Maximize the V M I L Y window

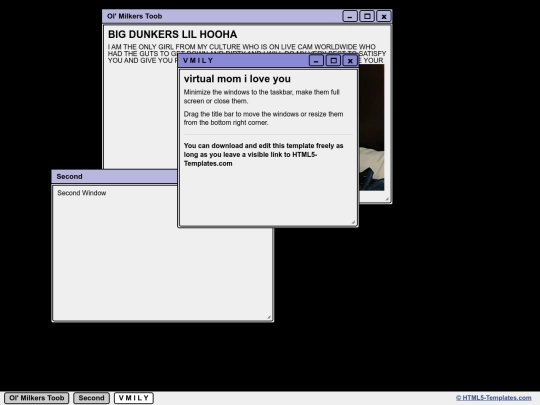pos(333,61)
